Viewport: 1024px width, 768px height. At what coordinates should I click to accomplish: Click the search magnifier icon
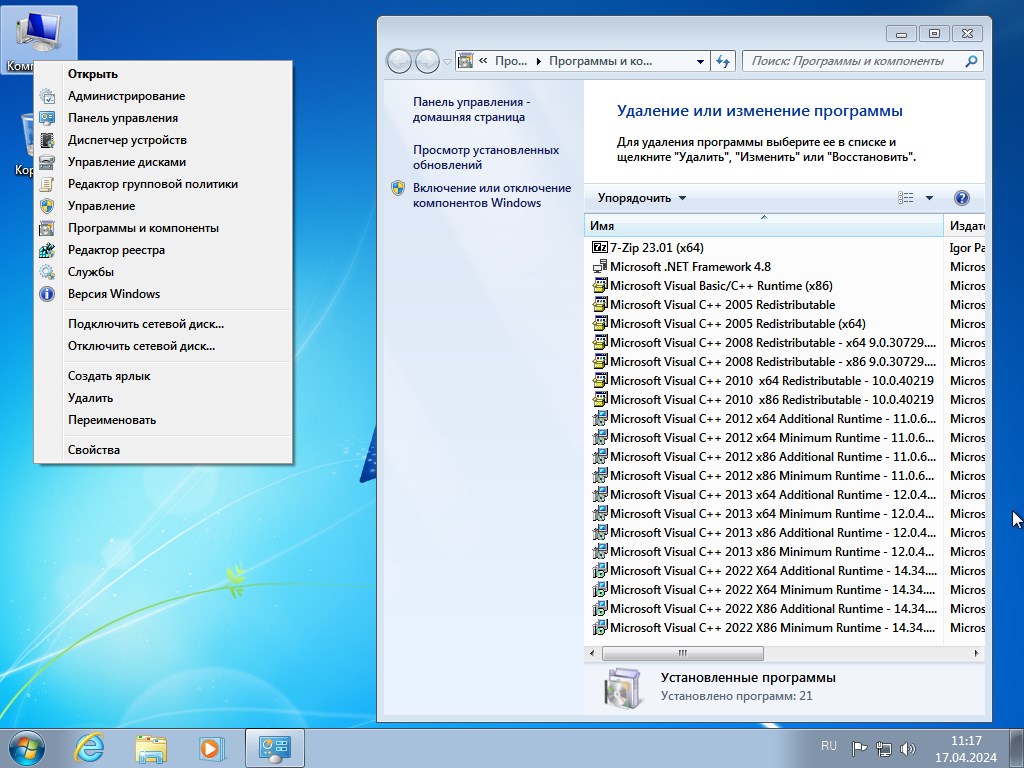pos(971,61)
